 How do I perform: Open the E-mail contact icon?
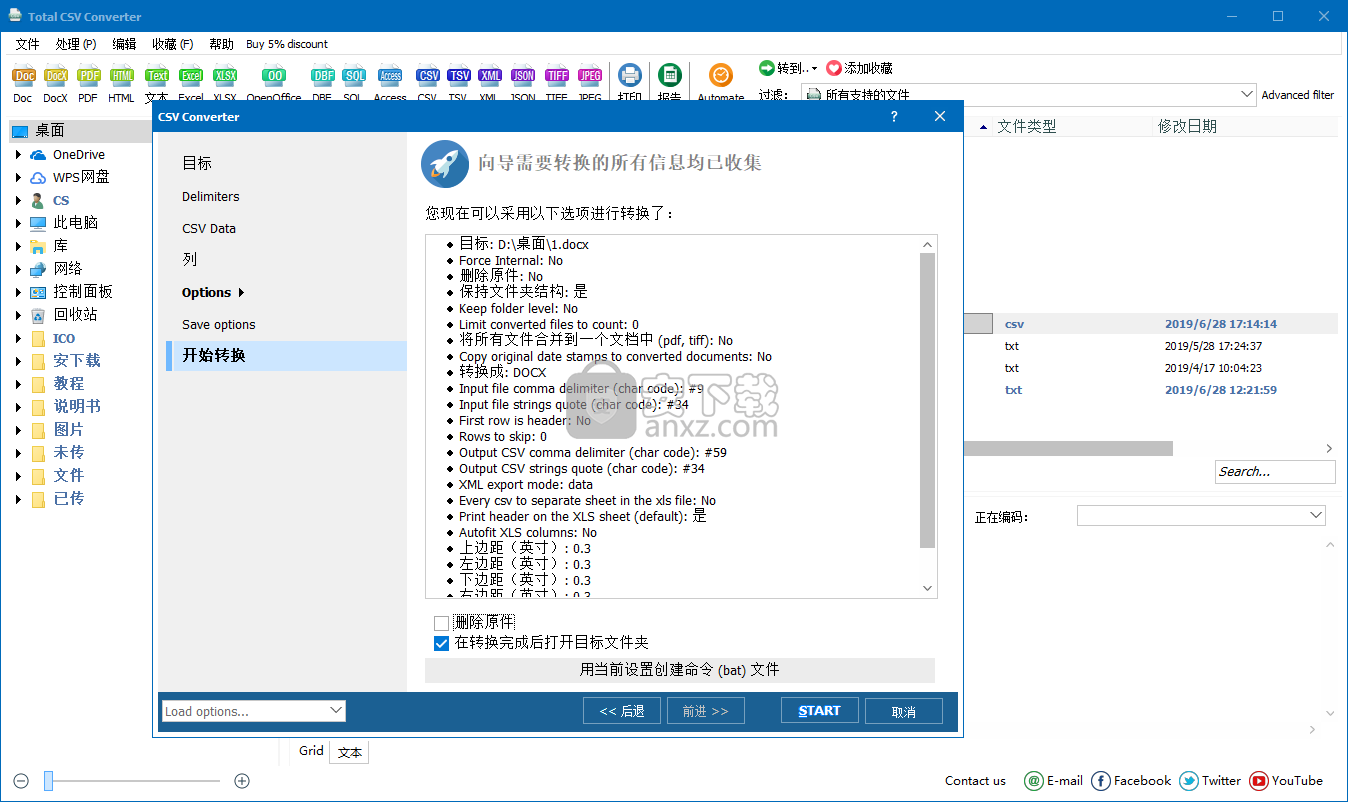pos(1034,781)
